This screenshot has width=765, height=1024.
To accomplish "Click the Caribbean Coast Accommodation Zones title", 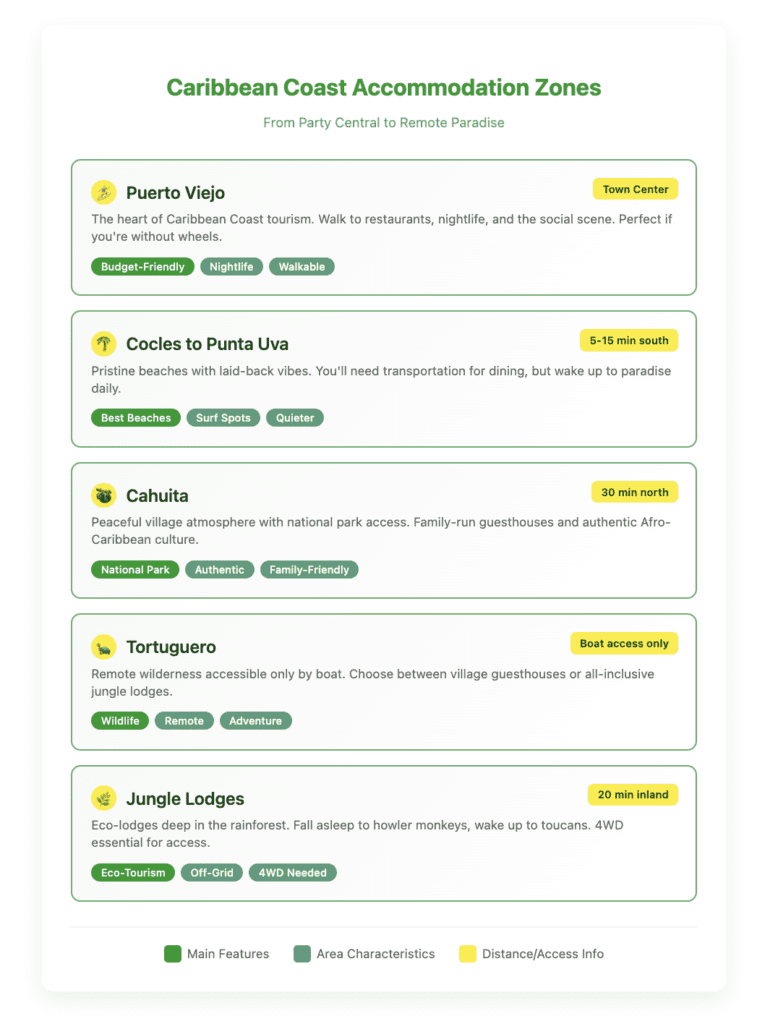I will 383,88.
